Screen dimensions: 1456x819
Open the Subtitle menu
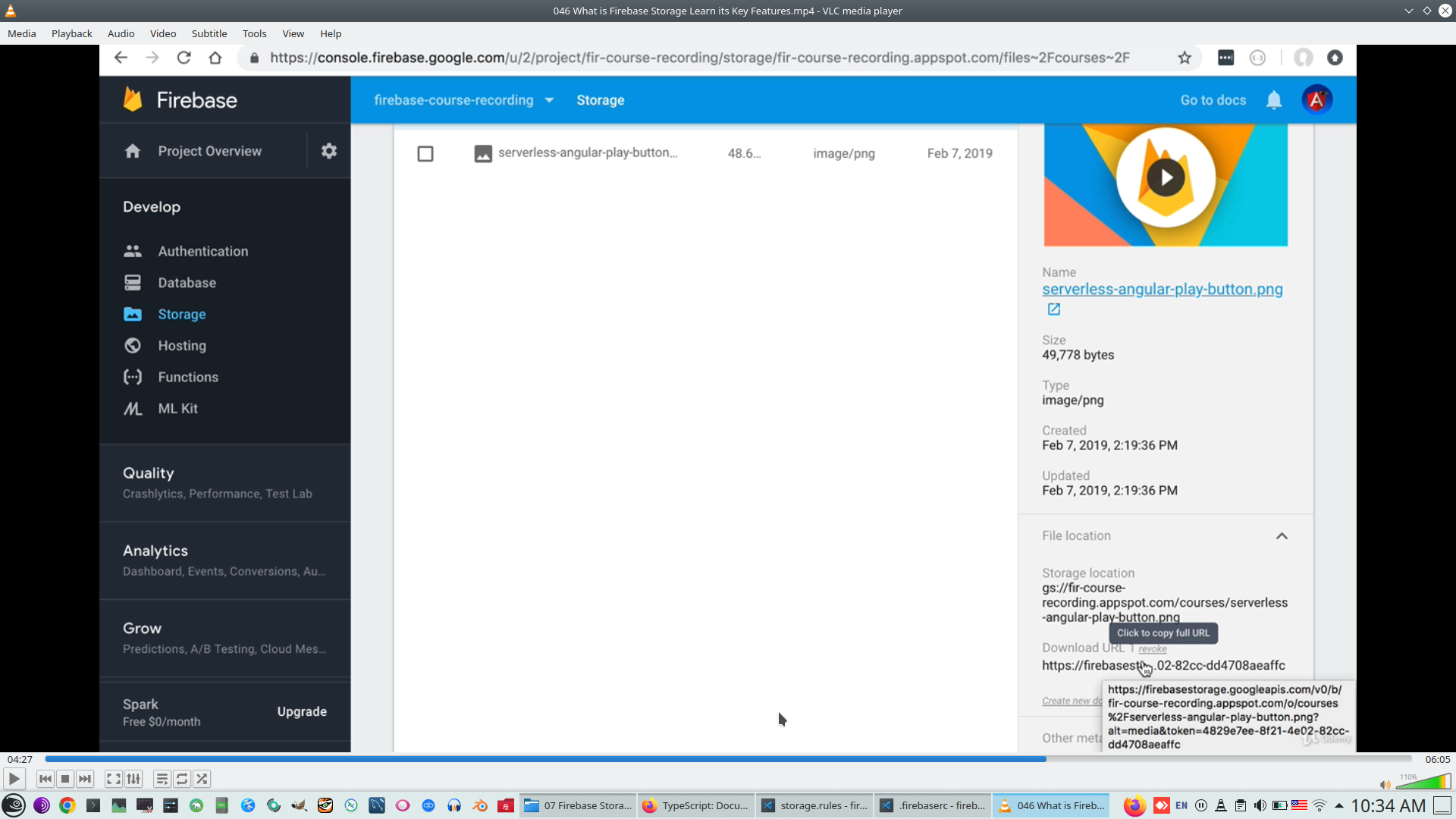pyautogui.click(x=209, y=33)
